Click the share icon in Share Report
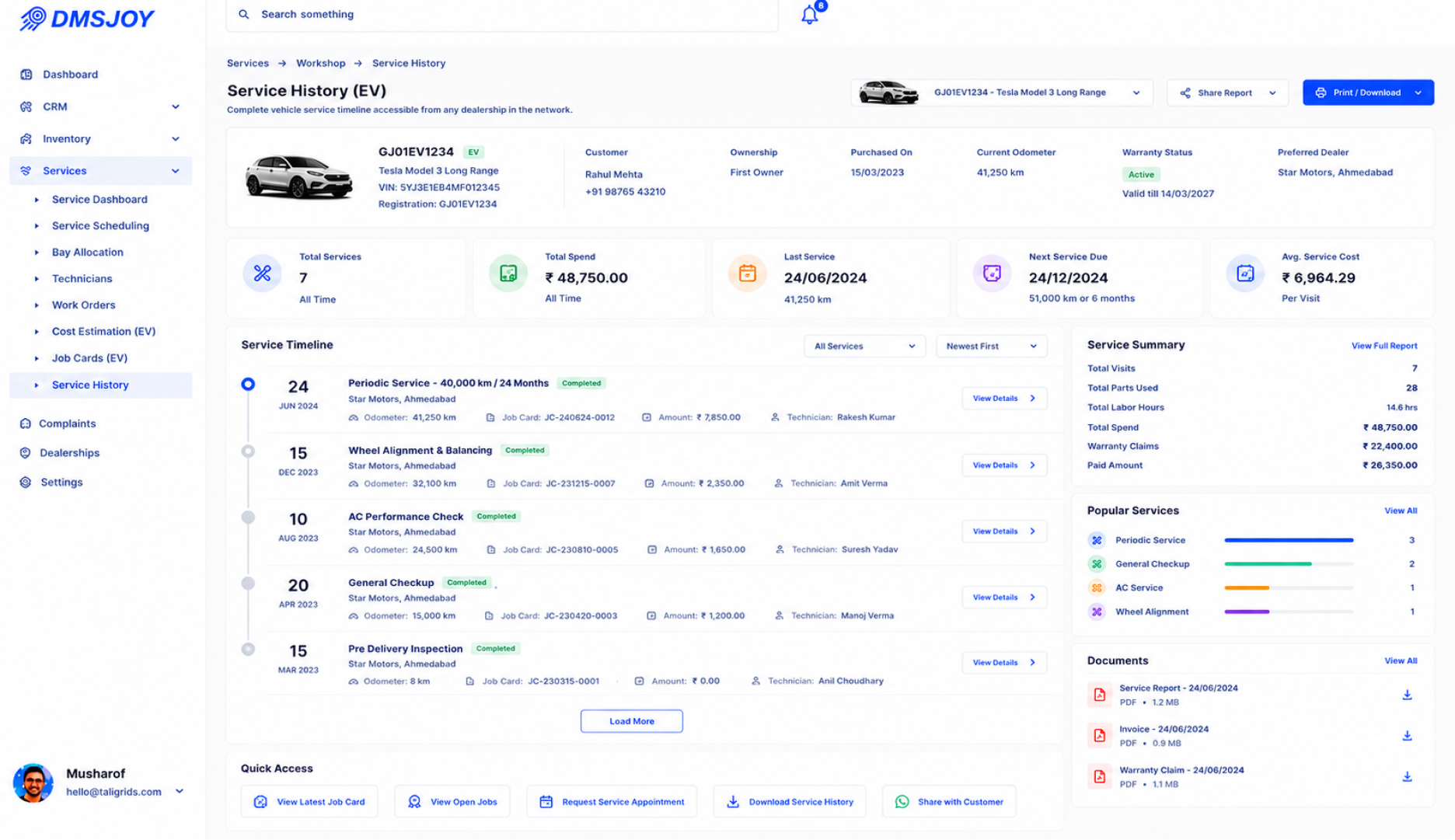This screenshot has height=840, width=1455. 1185,93
